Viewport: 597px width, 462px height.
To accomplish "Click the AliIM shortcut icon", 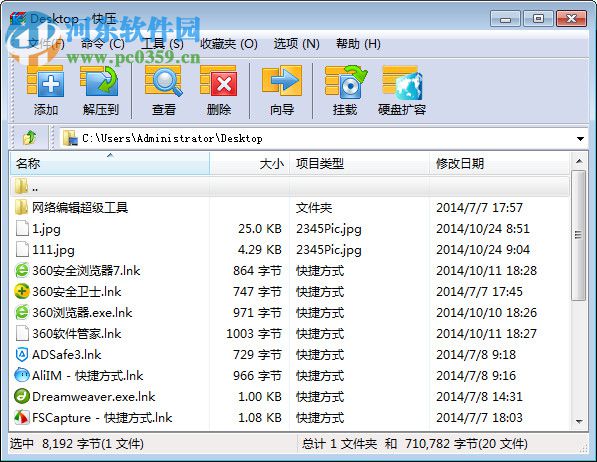I will (x=22, y=375).
